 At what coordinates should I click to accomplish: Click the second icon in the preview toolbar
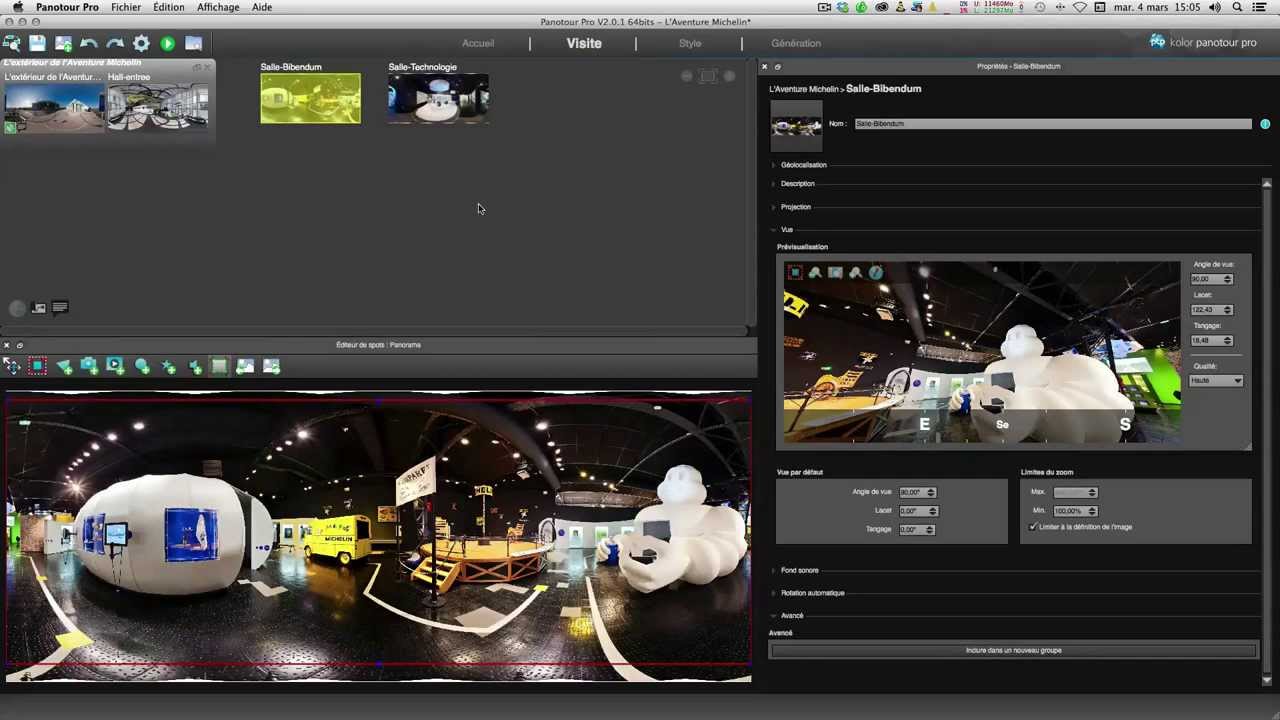pyautogui.click(x=815, y=272)
